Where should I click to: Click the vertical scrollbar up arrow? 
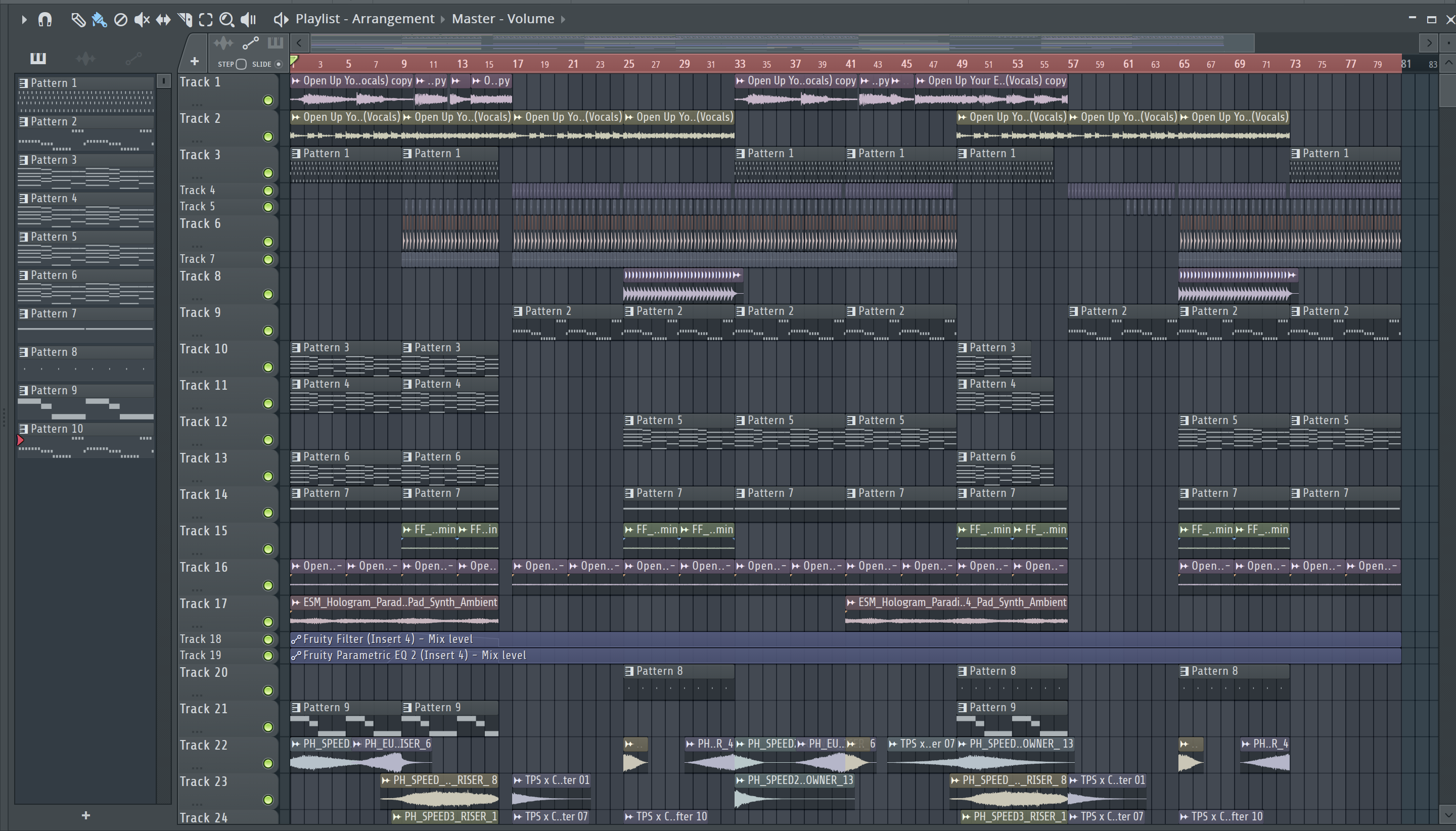point(1448,63)
